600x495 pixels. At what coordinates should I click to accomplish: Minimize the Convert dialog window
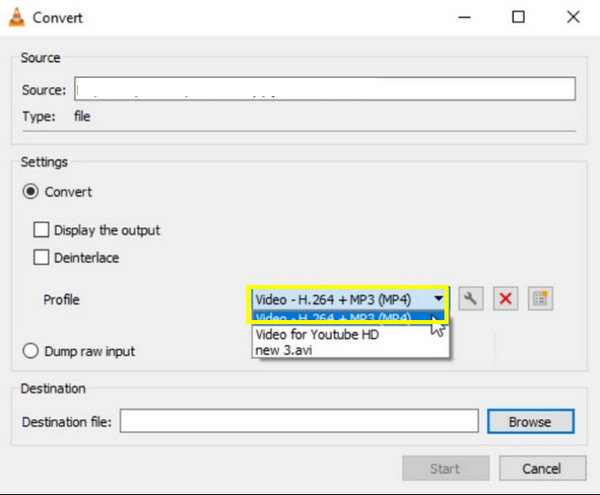coord(462,17)
